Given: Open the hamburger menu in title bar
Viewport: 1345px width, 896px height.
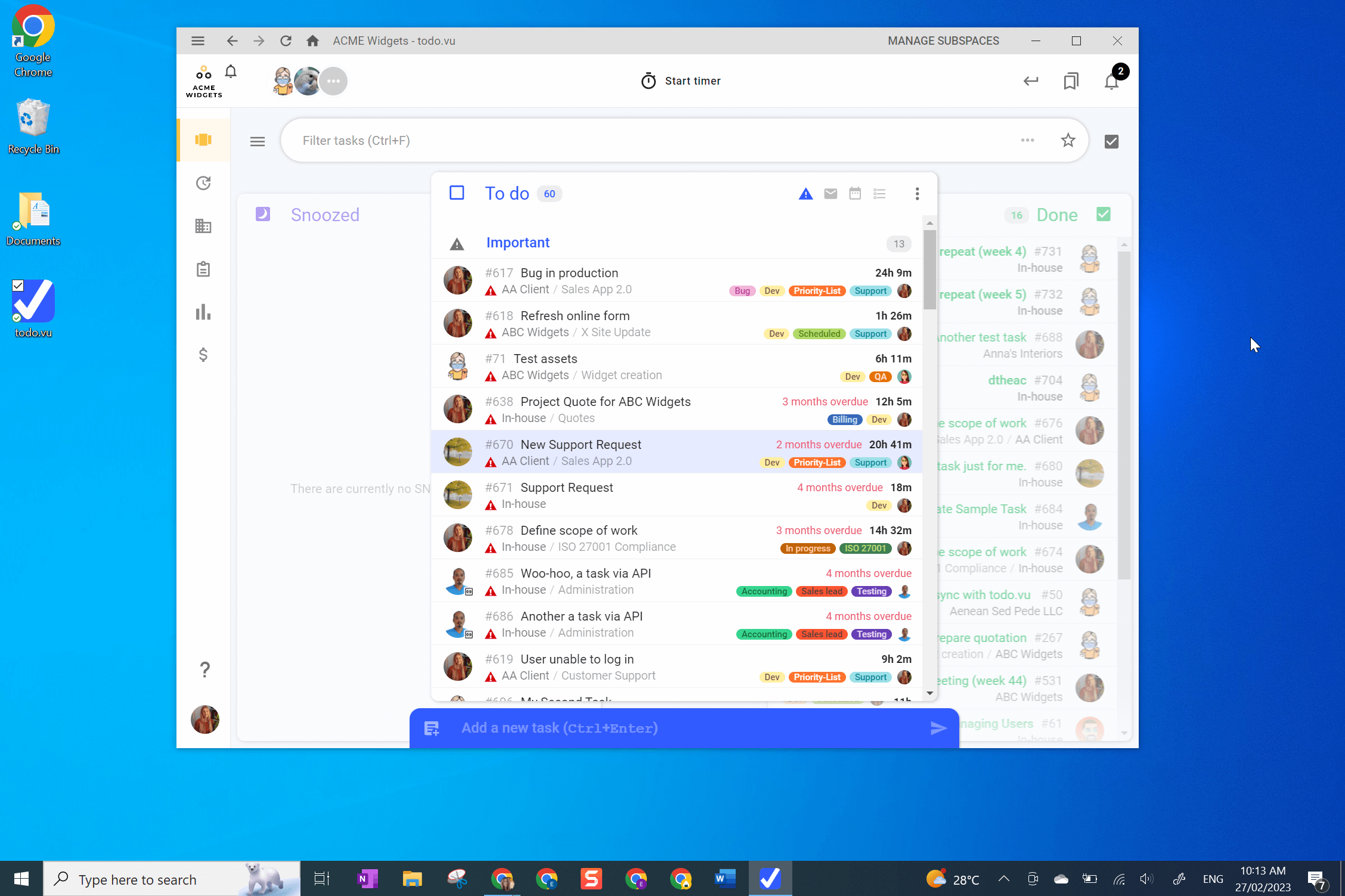Looking at the screenshot, I should coord(198,41).
